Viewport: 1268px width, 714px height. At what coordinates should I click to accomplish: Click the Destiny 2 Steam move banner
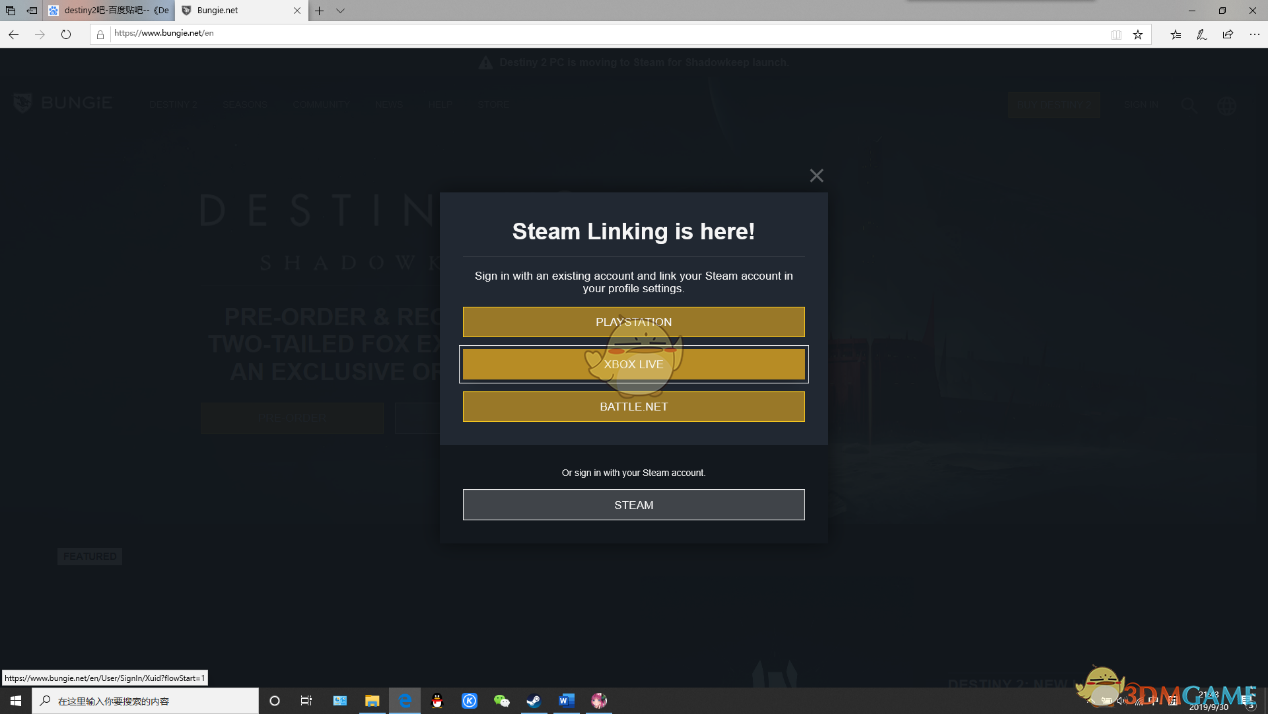pos(634,62)
